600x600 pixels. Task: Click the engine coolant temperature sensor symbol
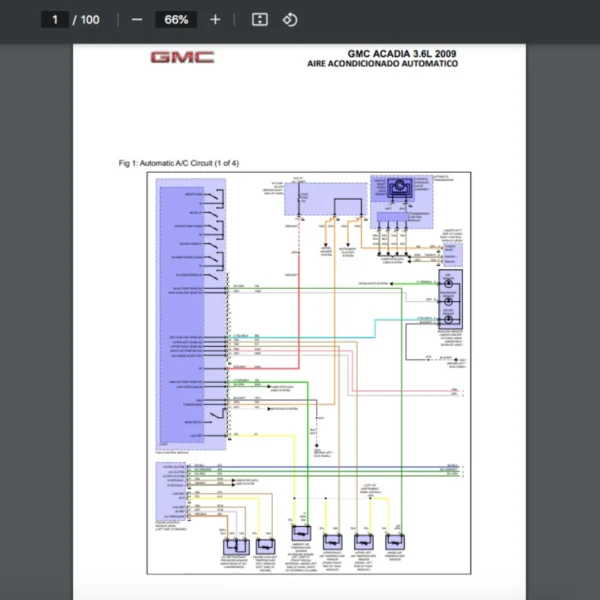pos(266,547)
